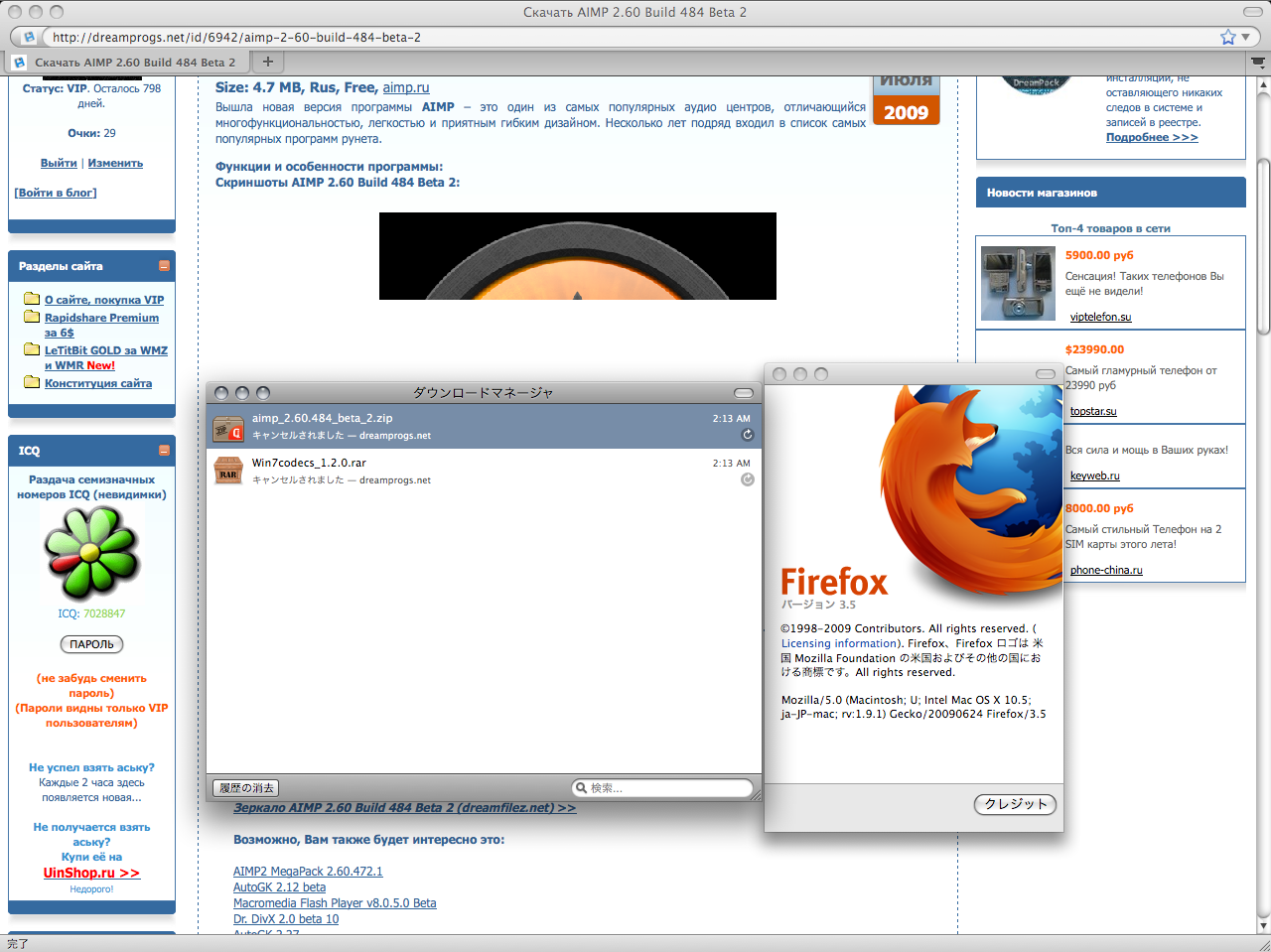This screenshot has height=952, width=1271.
Task: Click the browser page vertical scrollbar thumb
Action: tap(1263, 246)
